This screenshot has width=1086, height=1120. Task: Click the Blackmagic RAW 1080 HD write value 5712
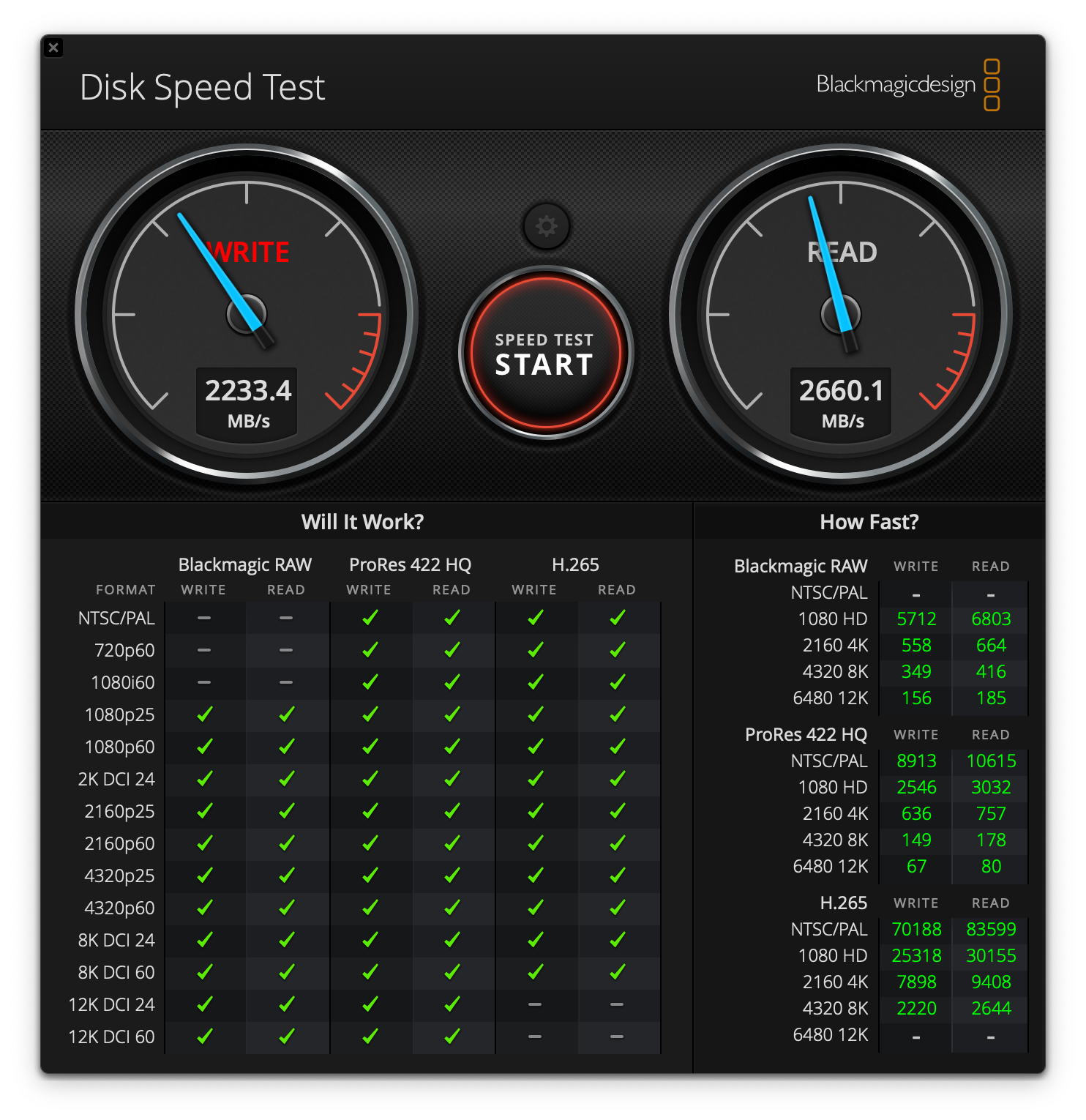(x=916, y=619)
